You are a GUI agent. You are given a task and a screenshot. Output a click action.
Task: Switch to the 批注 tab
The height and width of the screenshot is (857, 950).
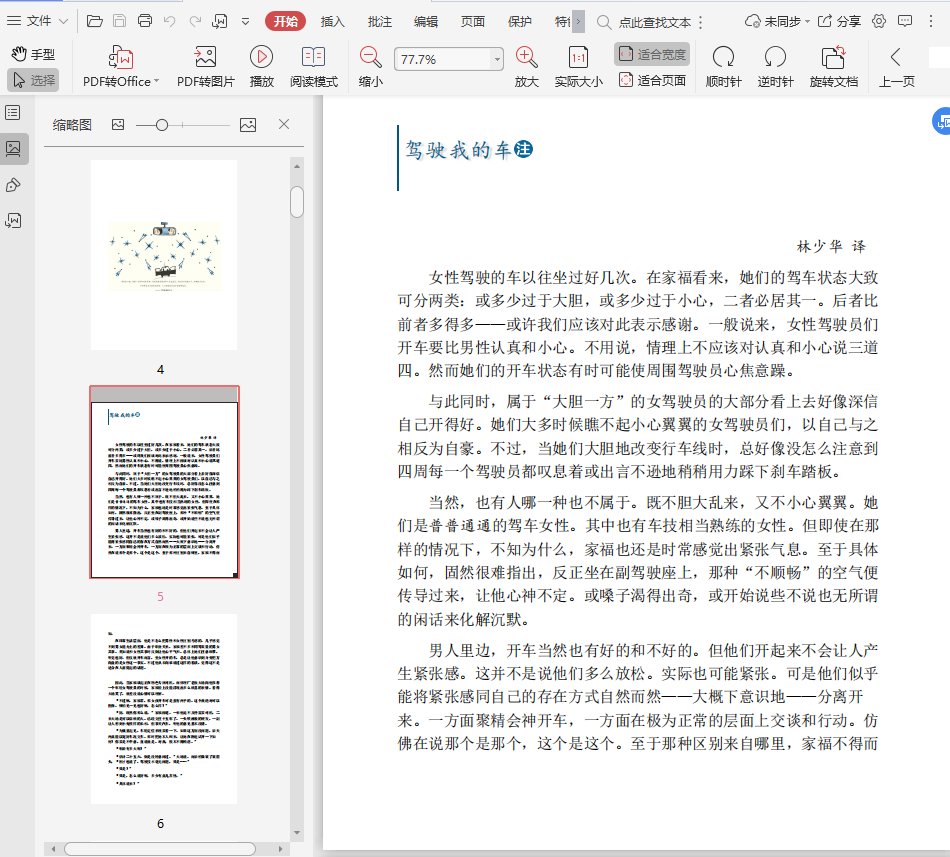click(379, 22)
